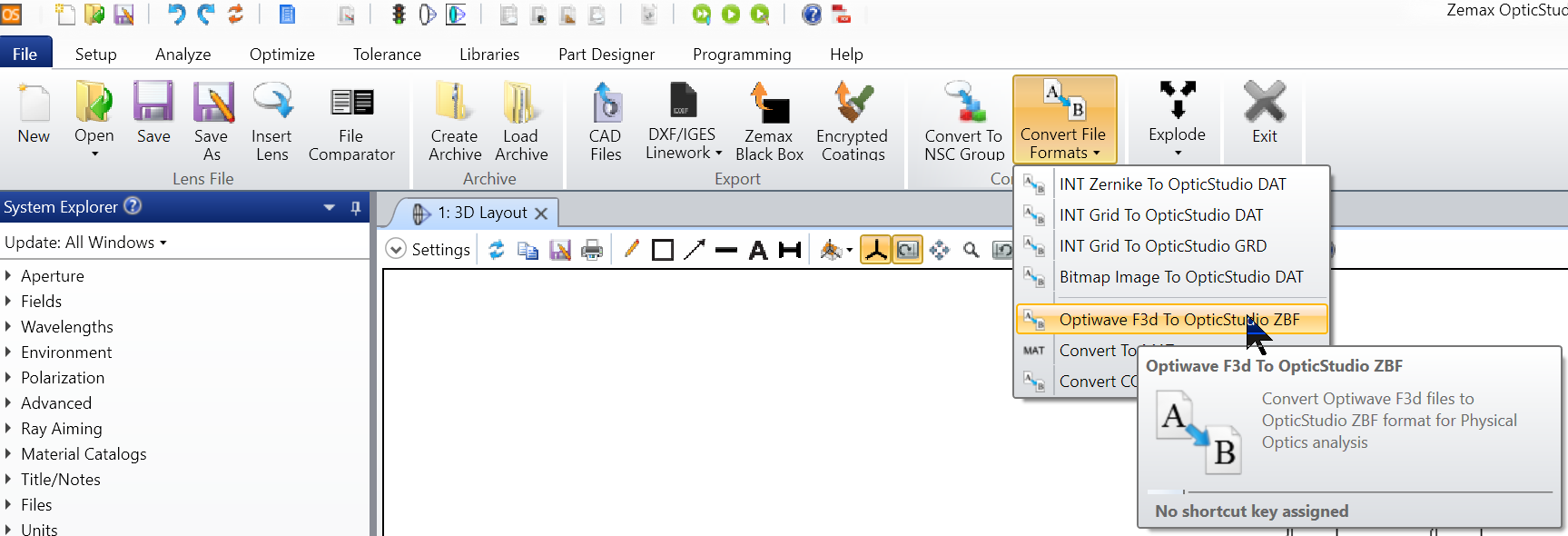Close the 1: 3D Layout tab
The image size is (1568, 536).
(x=541, y=213)
